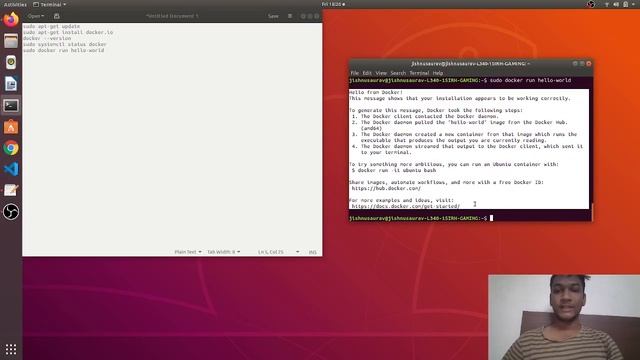Open Tab Width dropdown in gedit status bar
Image resolution: width=640 pixels, height=360 pixels.
[223, 252]
